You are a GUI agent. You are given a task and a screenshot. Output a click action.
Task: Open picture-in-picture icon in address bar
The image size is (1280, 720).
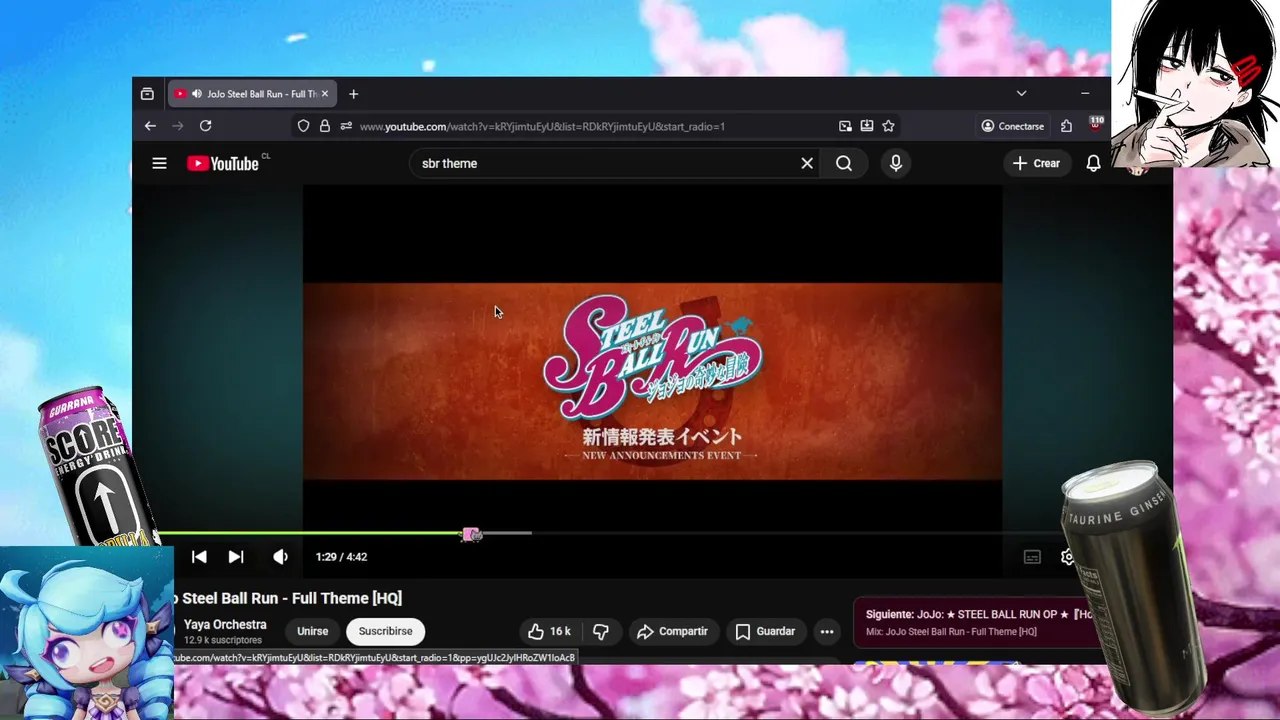click(845, 126)
